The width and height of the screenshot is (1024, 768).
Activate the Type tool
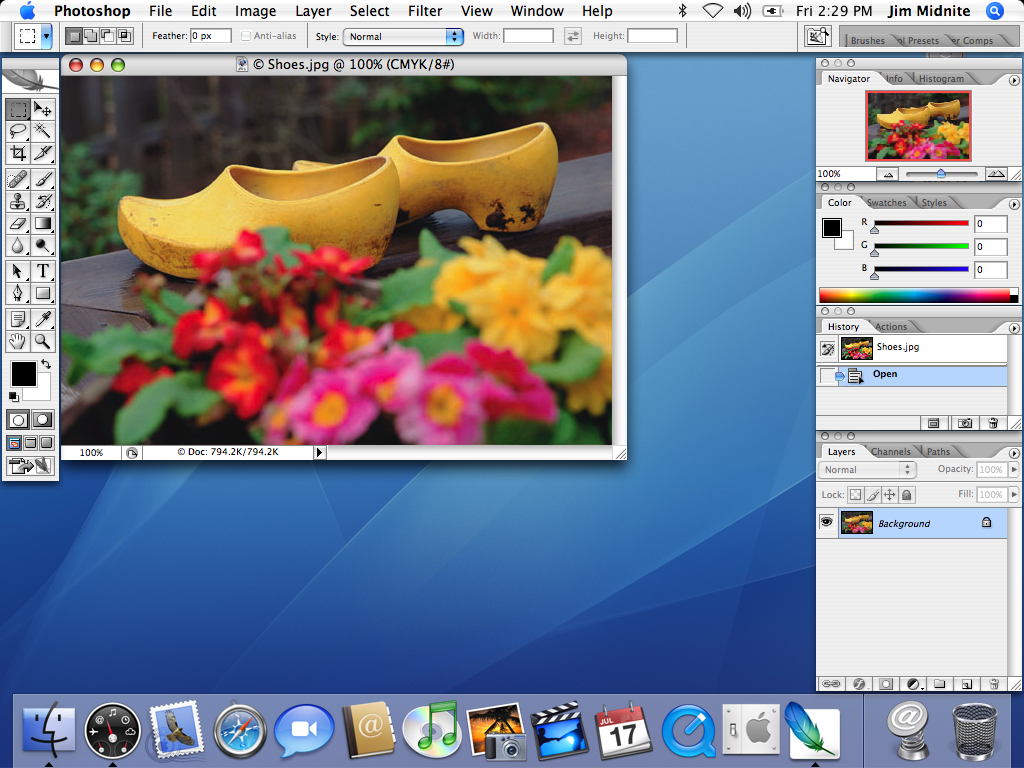[43, 271]
